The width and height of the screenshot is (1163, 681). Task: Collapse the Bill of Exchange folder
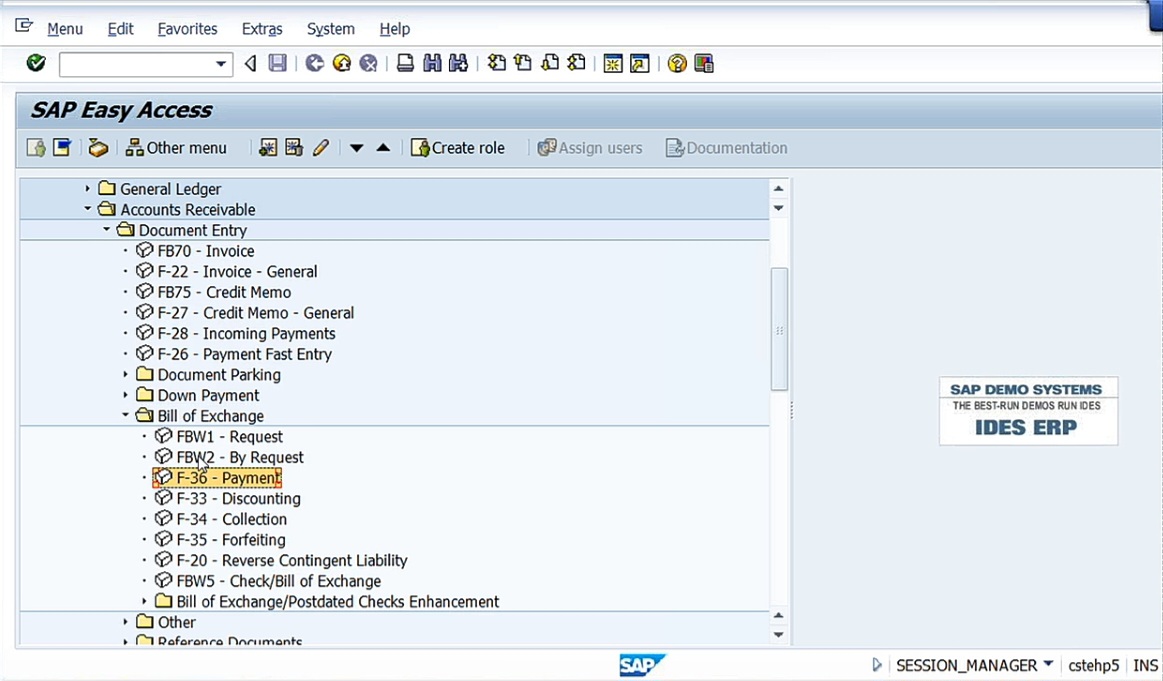click(x=125, y=415)
